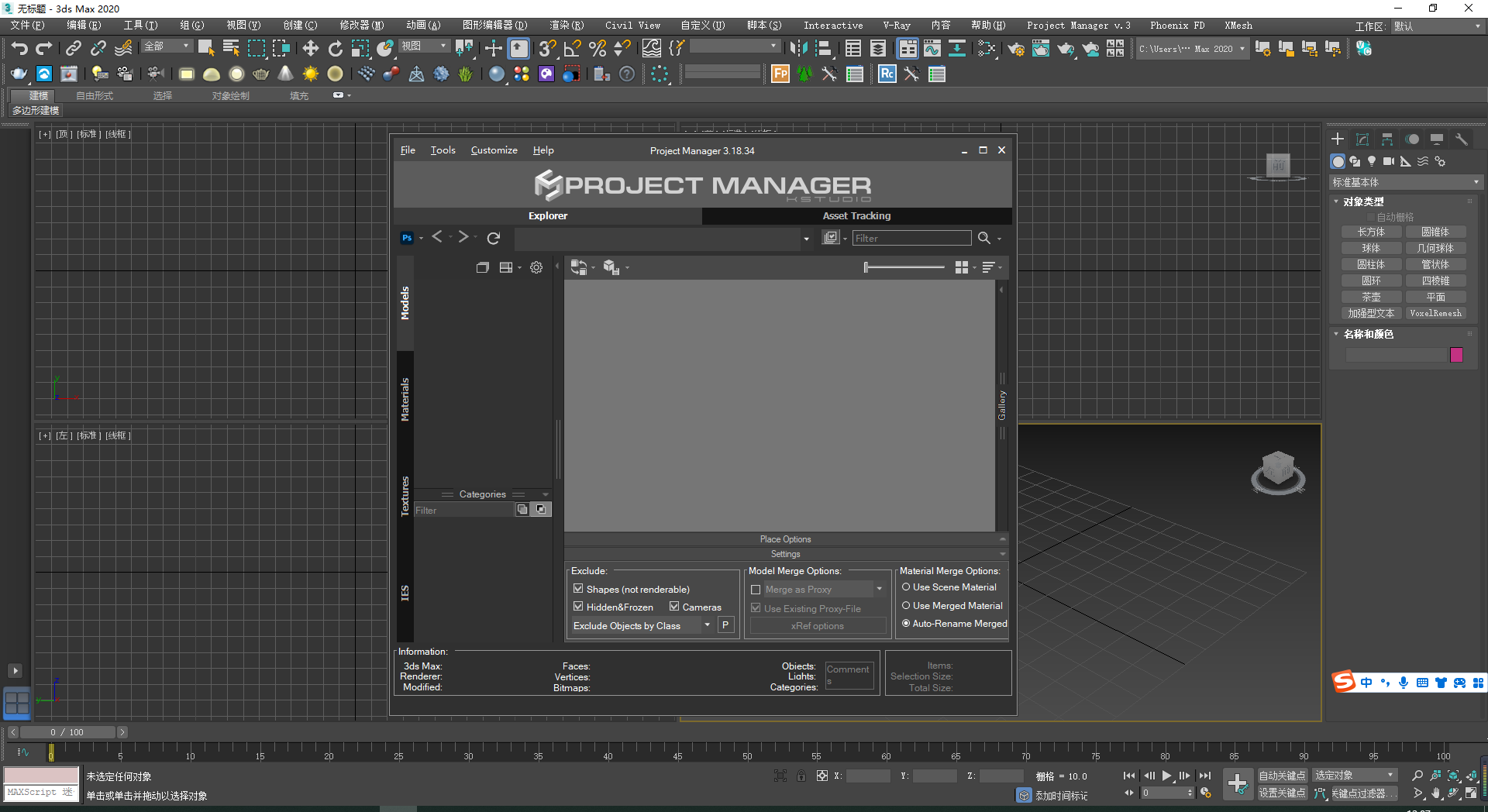The height and width of the screenshot is (812, 1488).
Task: Go back in Project Manager explorer
Action: (437, 237)
